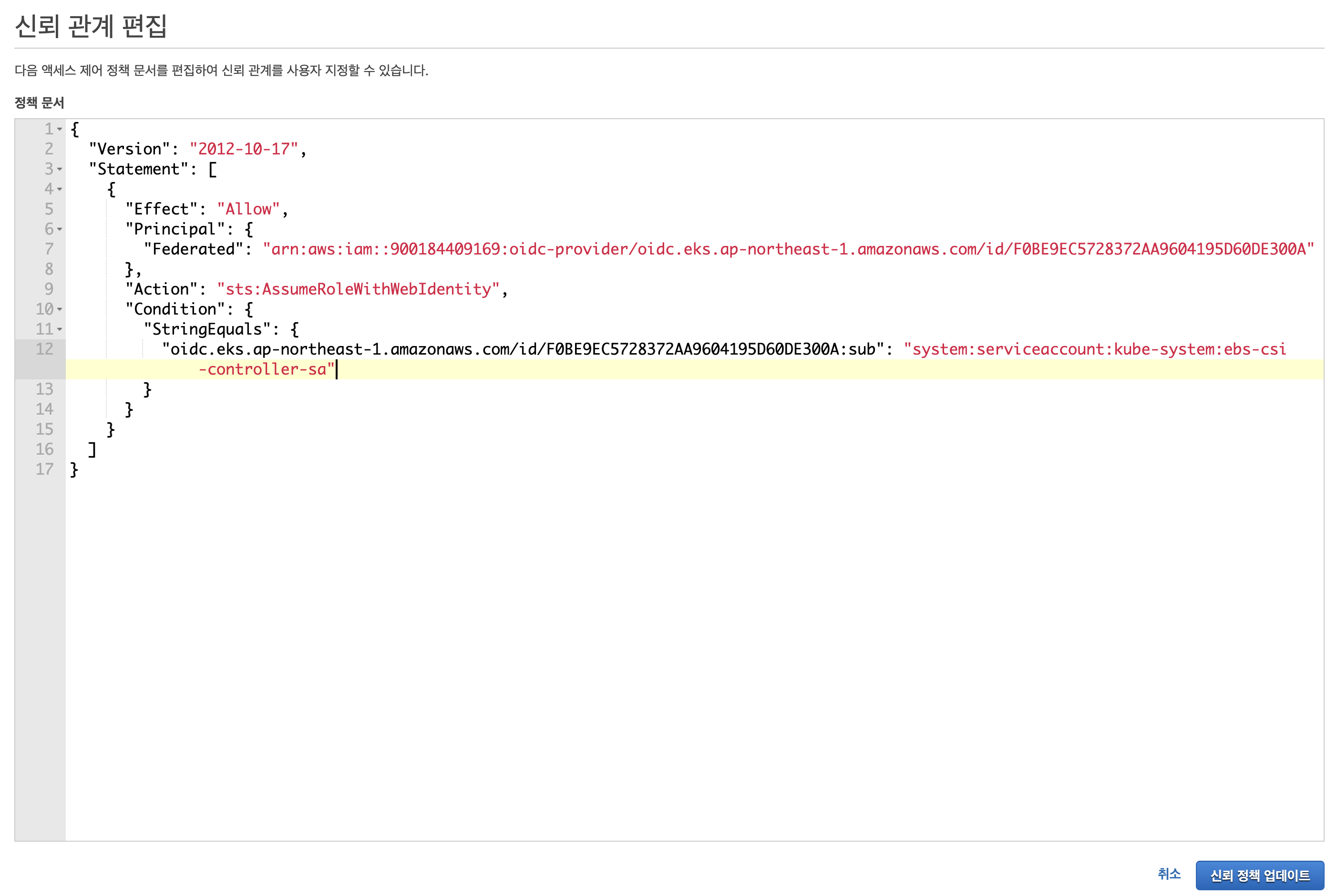Viewport: 1337px width, 896px height.
Task: Click the closing bracket on line 16
Action: coord(92,448)
